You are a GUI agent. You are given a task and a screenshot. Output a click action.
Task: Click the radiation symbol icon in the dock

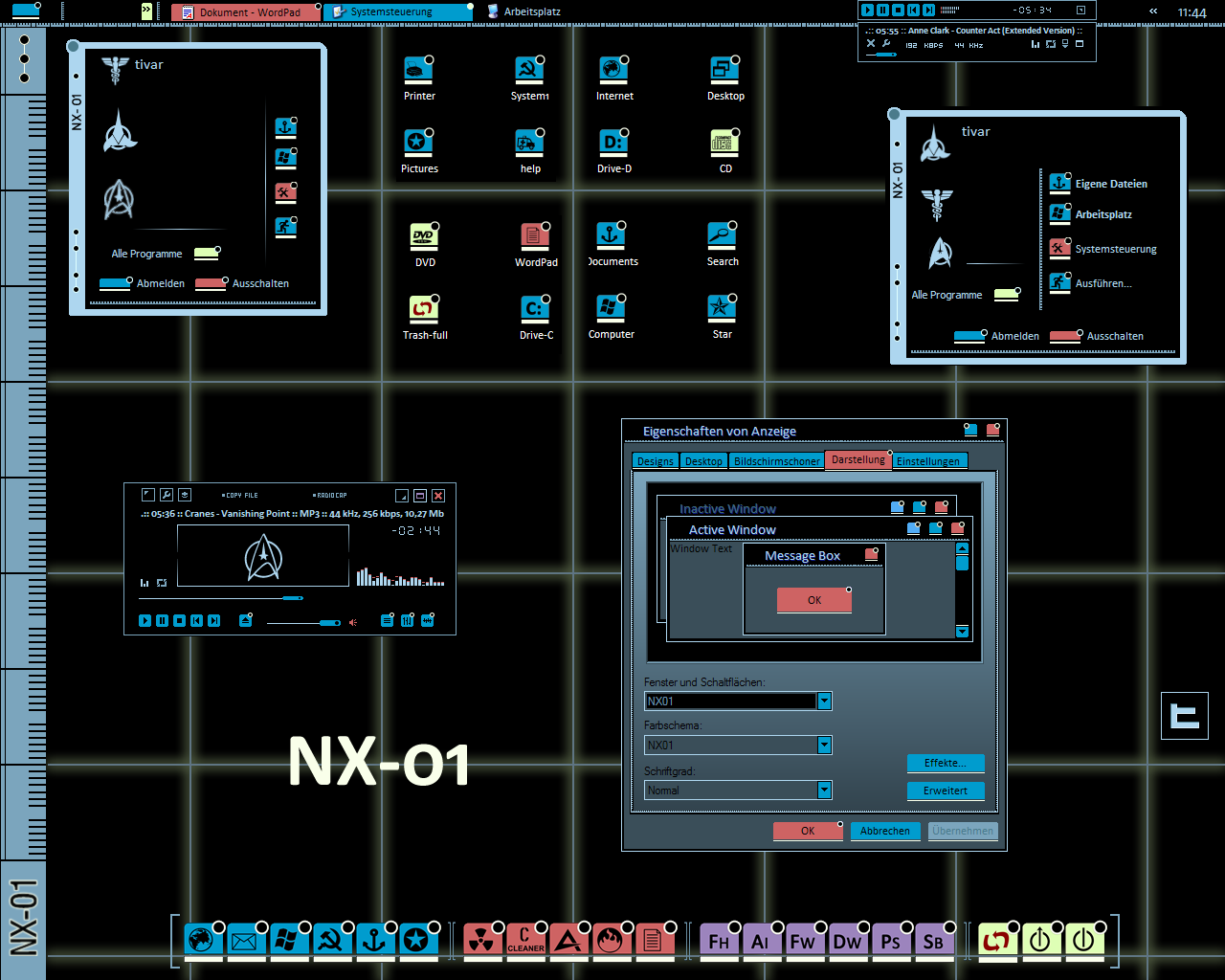click(x=483, y=942)
